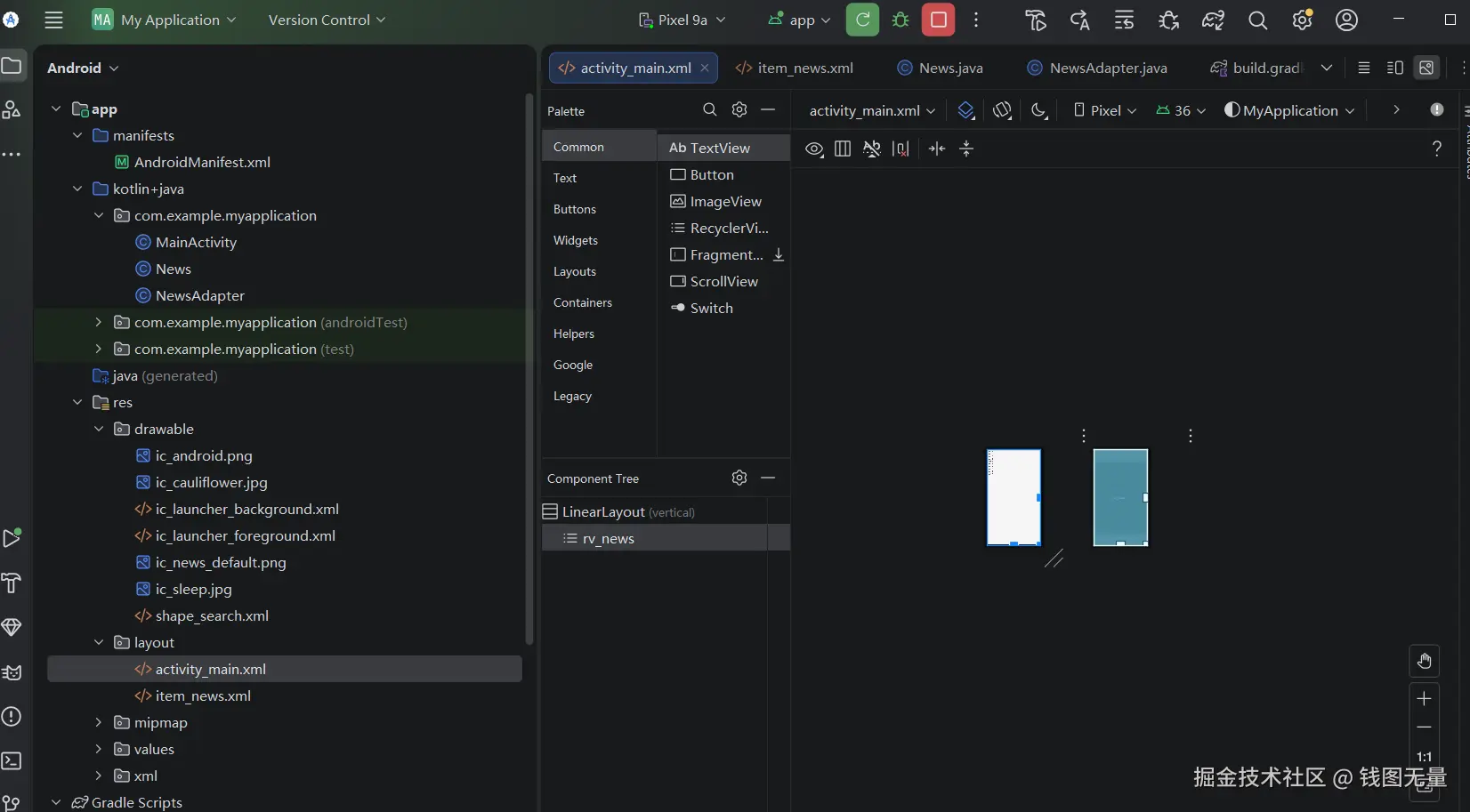The height and width of the screenshot is (812, 1470).
Task: Open Resource Manager in left sidebar
Action: (x=12, y=109)
